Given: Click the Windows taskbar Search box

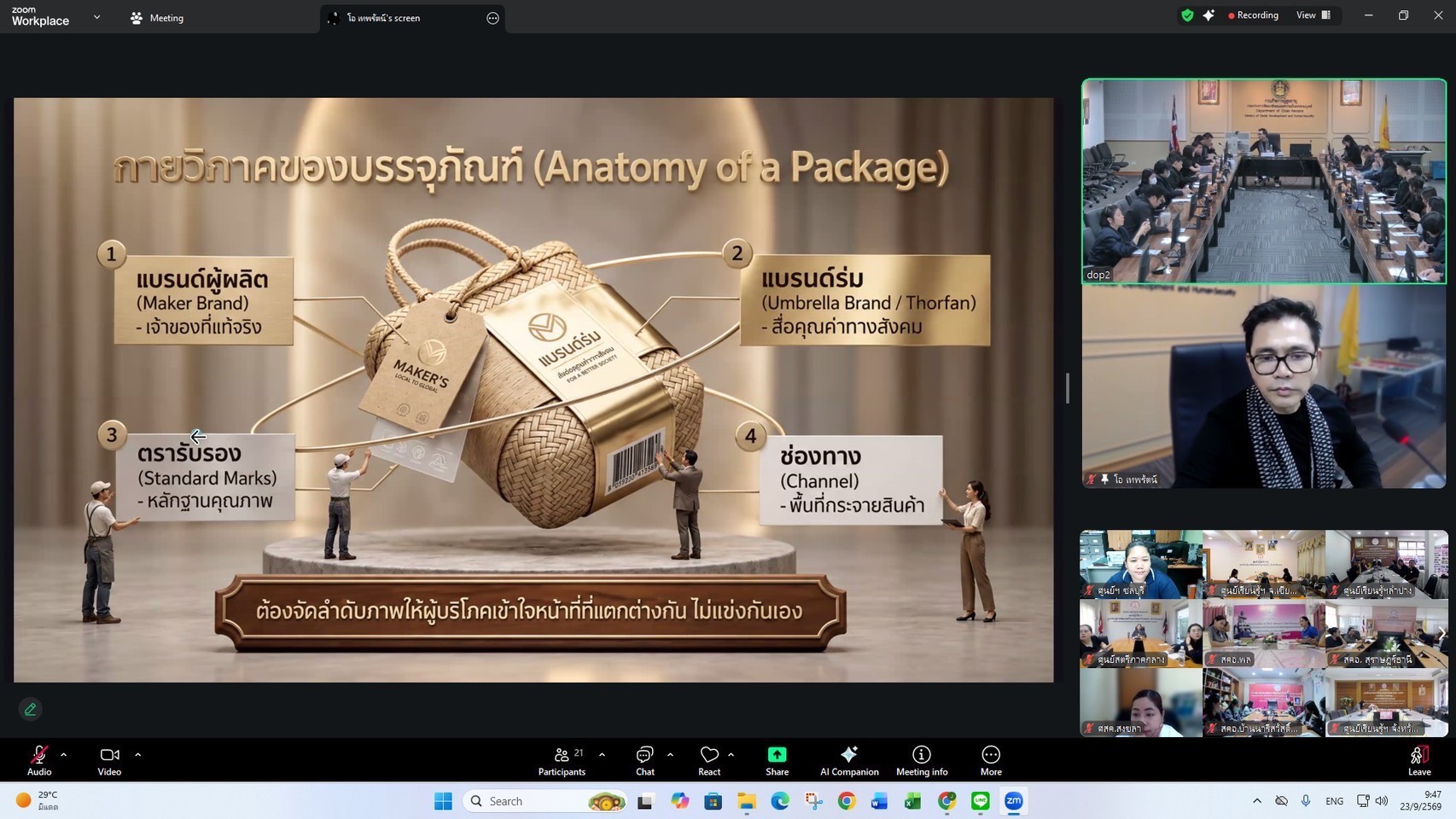Looking at the screenshot, I should (546, 801).
